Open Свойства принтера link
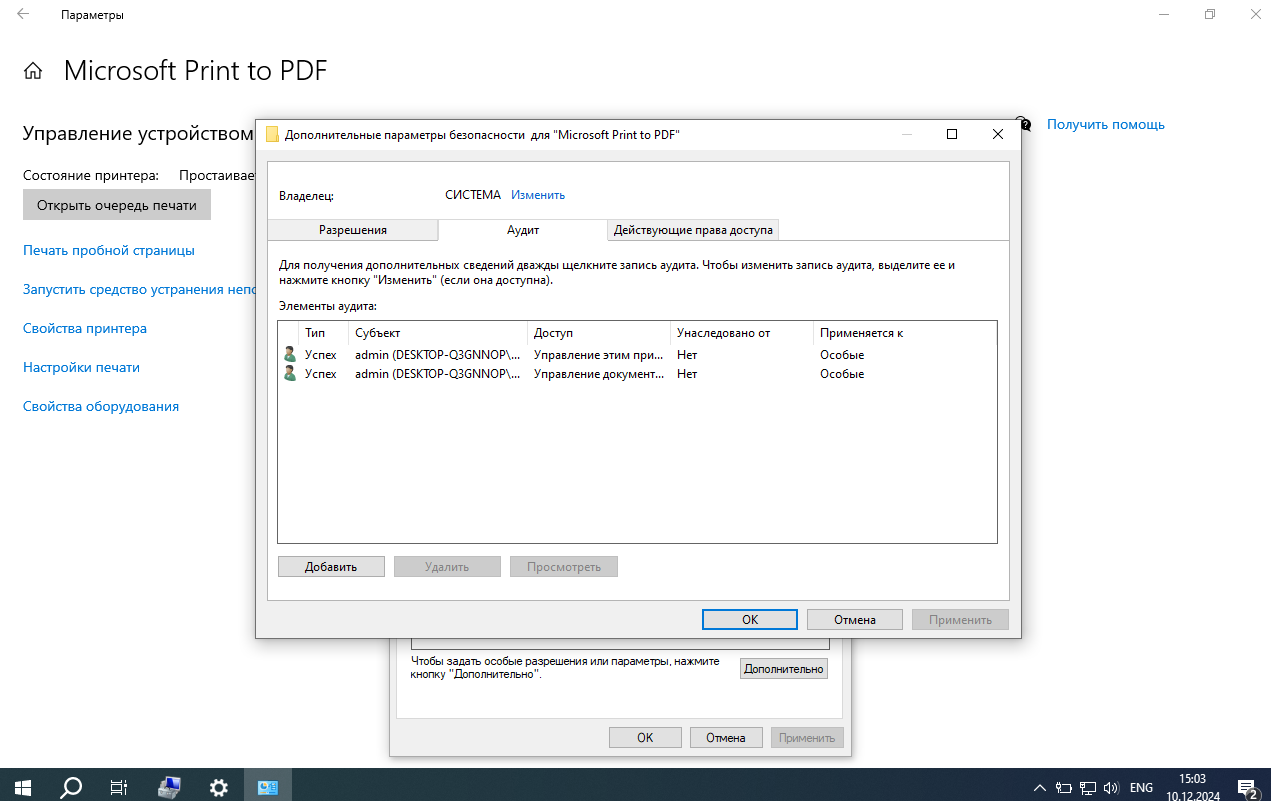1271x801 pixels. point(85,328)
